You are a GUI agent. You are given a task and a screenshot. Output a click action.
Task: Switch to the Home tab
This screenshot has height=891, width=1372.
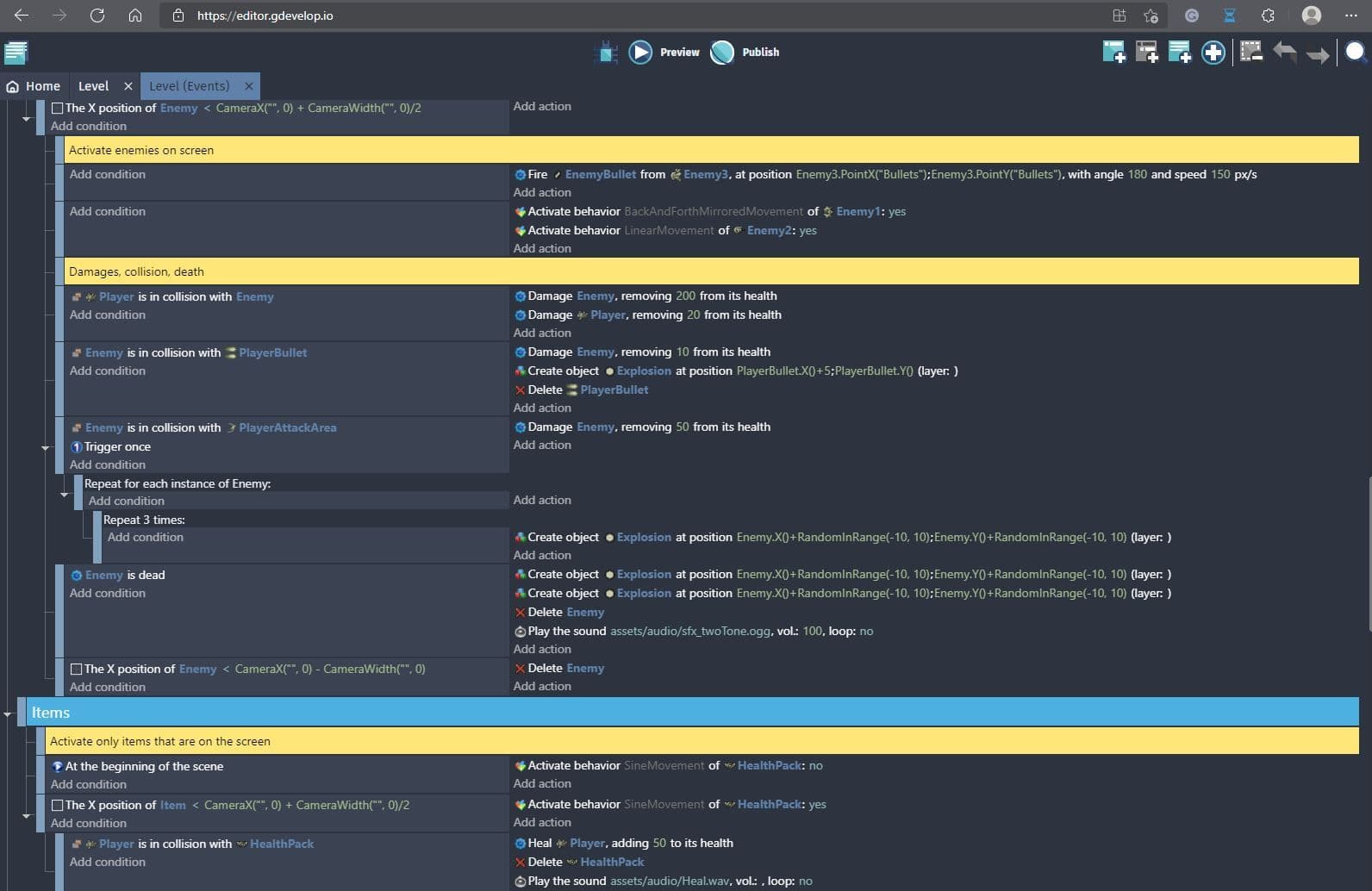[x=34, y=86]
